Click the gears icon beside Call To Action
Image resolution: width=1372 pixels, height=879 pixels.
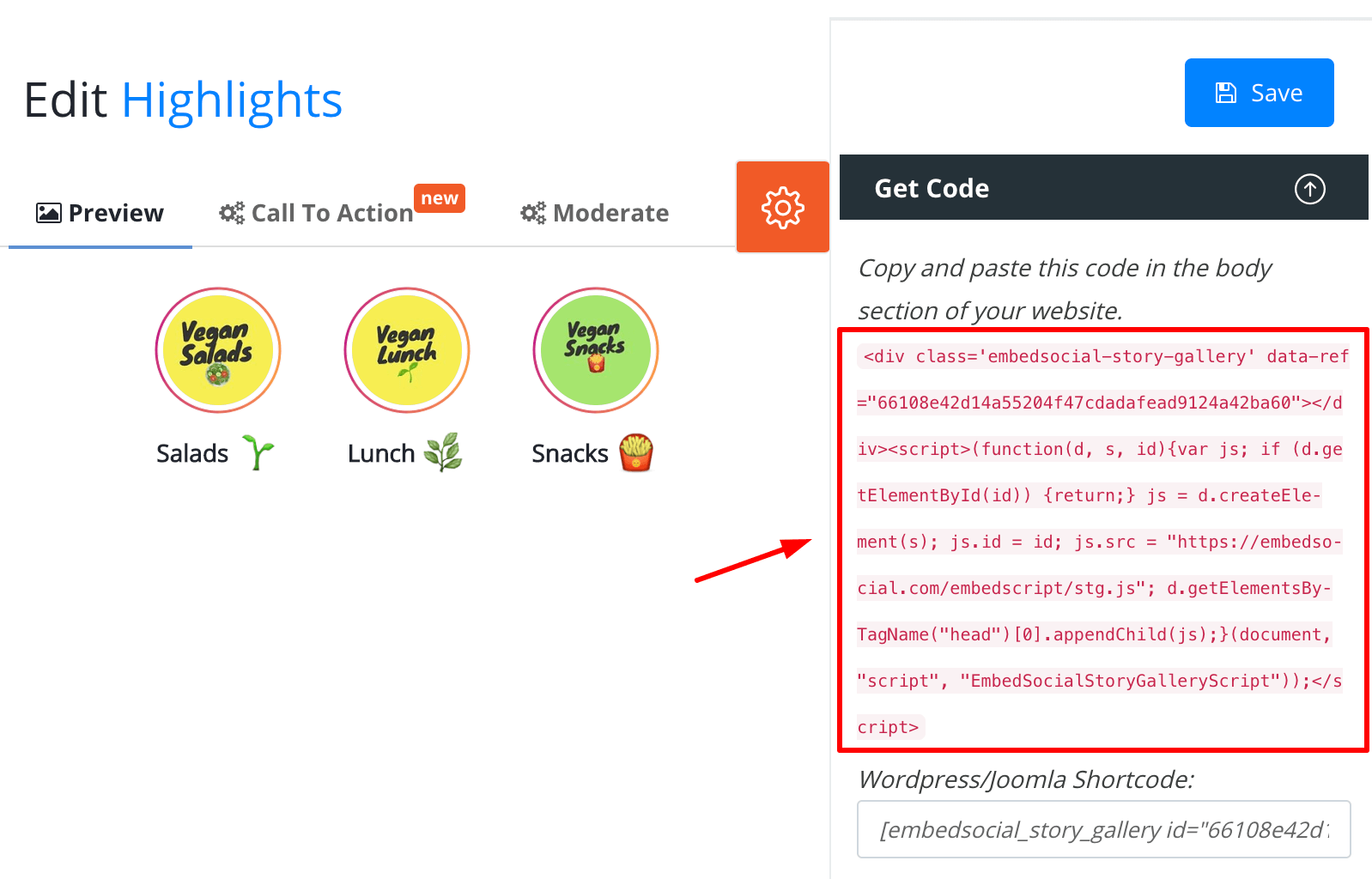coord(232,213)
